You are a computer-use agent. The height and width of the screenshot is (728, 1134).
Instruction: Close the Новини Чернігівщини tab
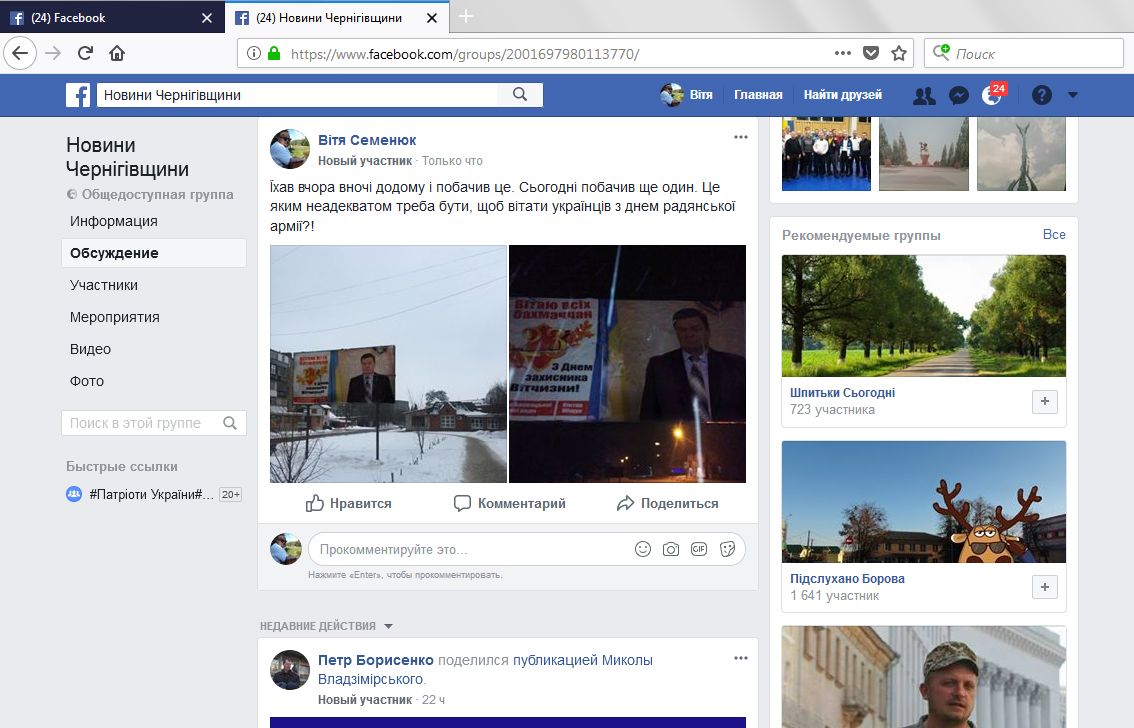pos(432,18)
